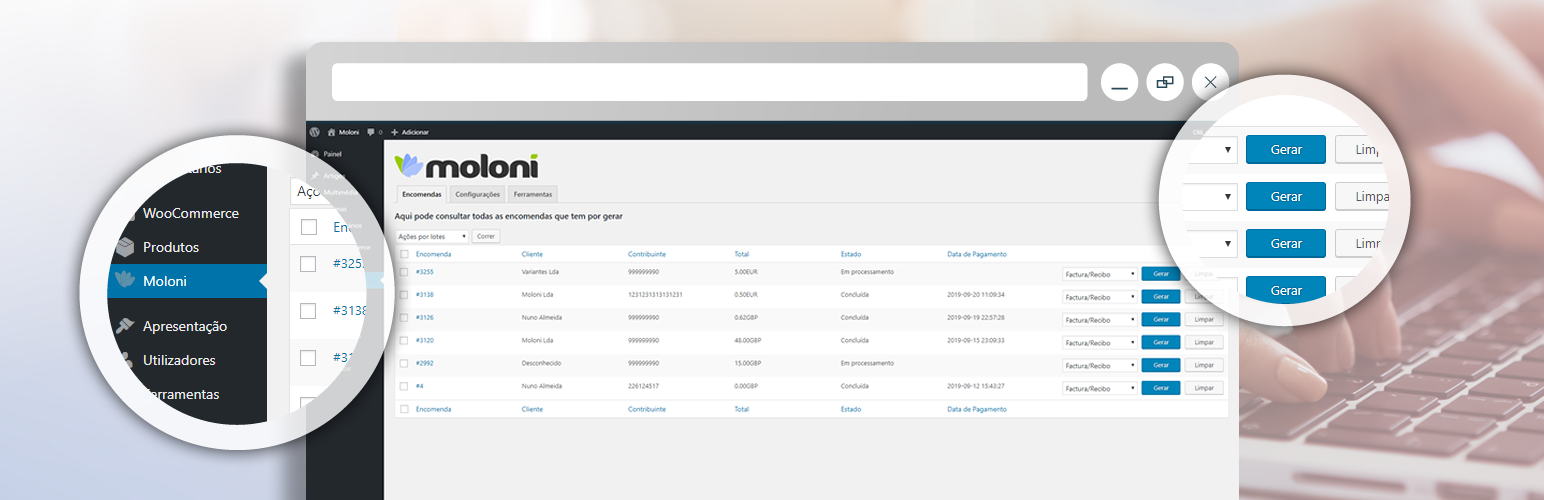Switch to the Encomendas tab
Screen dimensions: 1544x500
pos(421,194)
